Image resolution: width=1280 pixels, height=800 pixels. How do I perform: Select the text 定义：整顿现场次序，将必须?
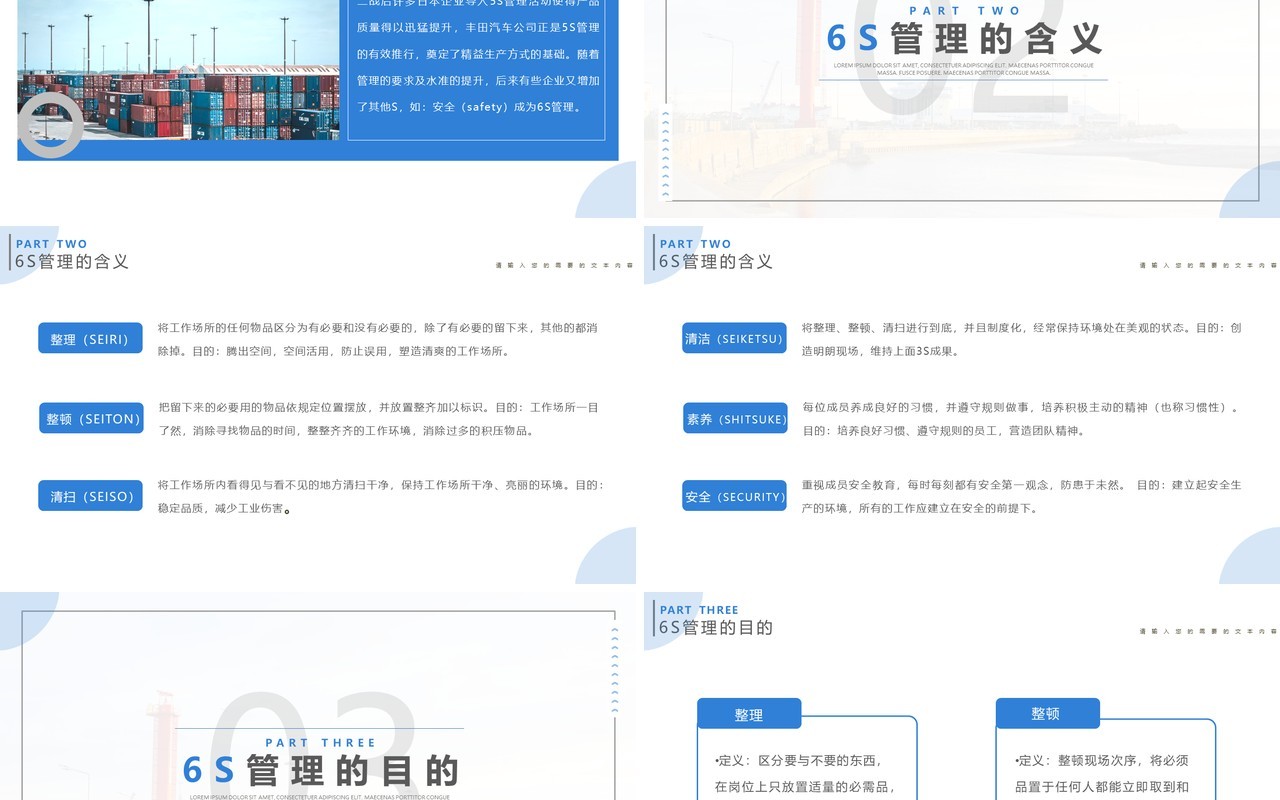(1101, 761)
